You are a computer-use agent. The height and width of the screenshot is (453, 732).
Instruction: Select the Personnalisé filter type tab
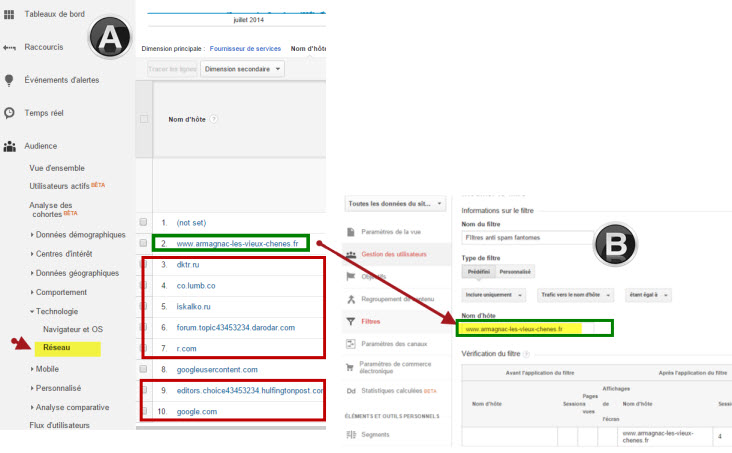(x=515, y=272)
